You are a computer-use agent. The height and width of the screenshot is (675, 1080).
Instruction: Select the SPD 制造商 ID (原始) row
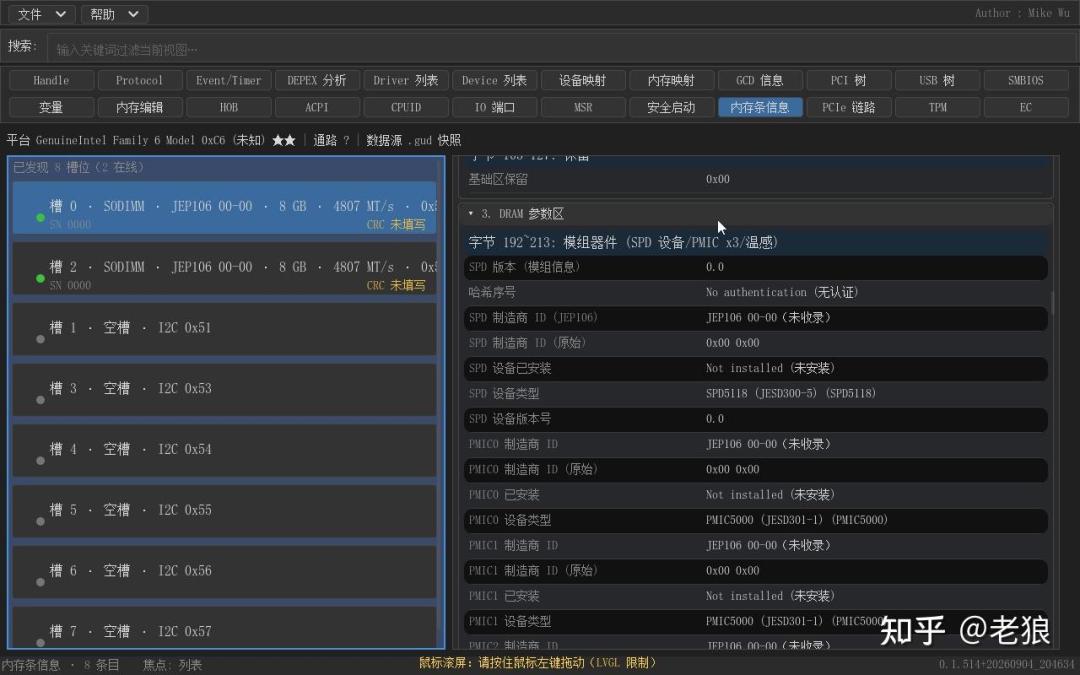tap(756, 343)
